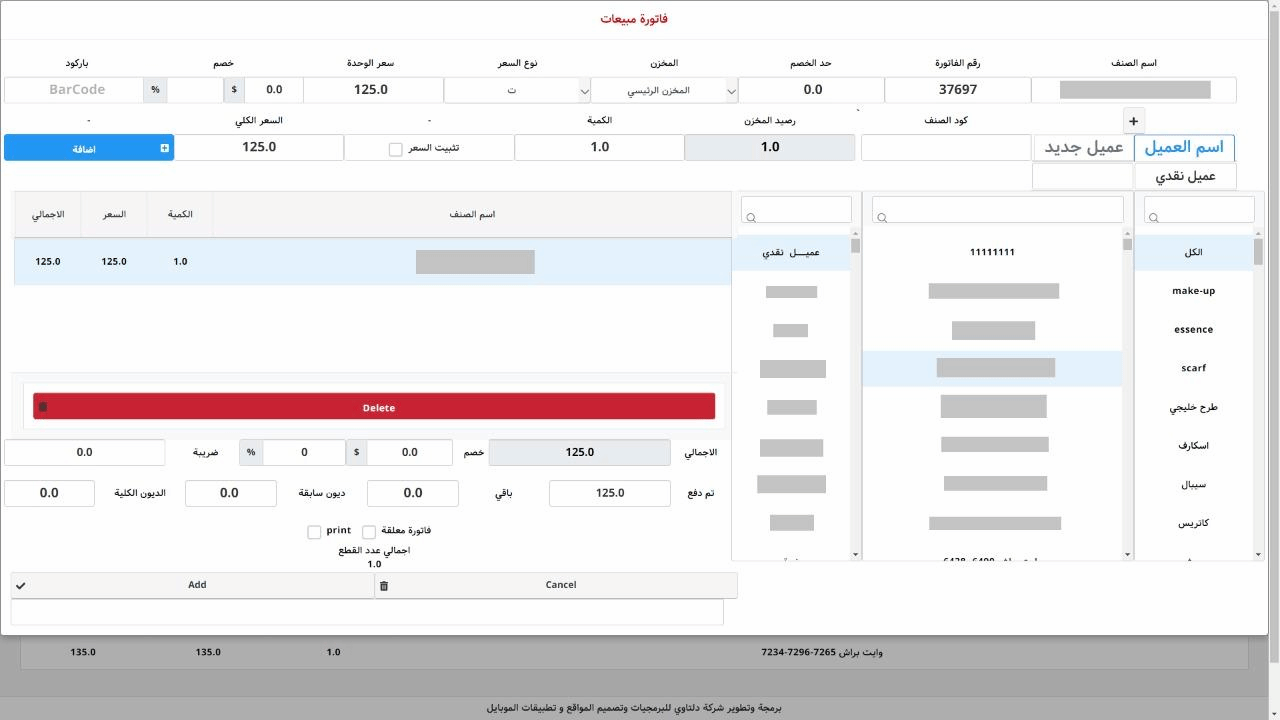This screenshot has height=720, width=1280.
Task: Click the رصيد المخزن stock field
Action: click(x=770, y=147)
